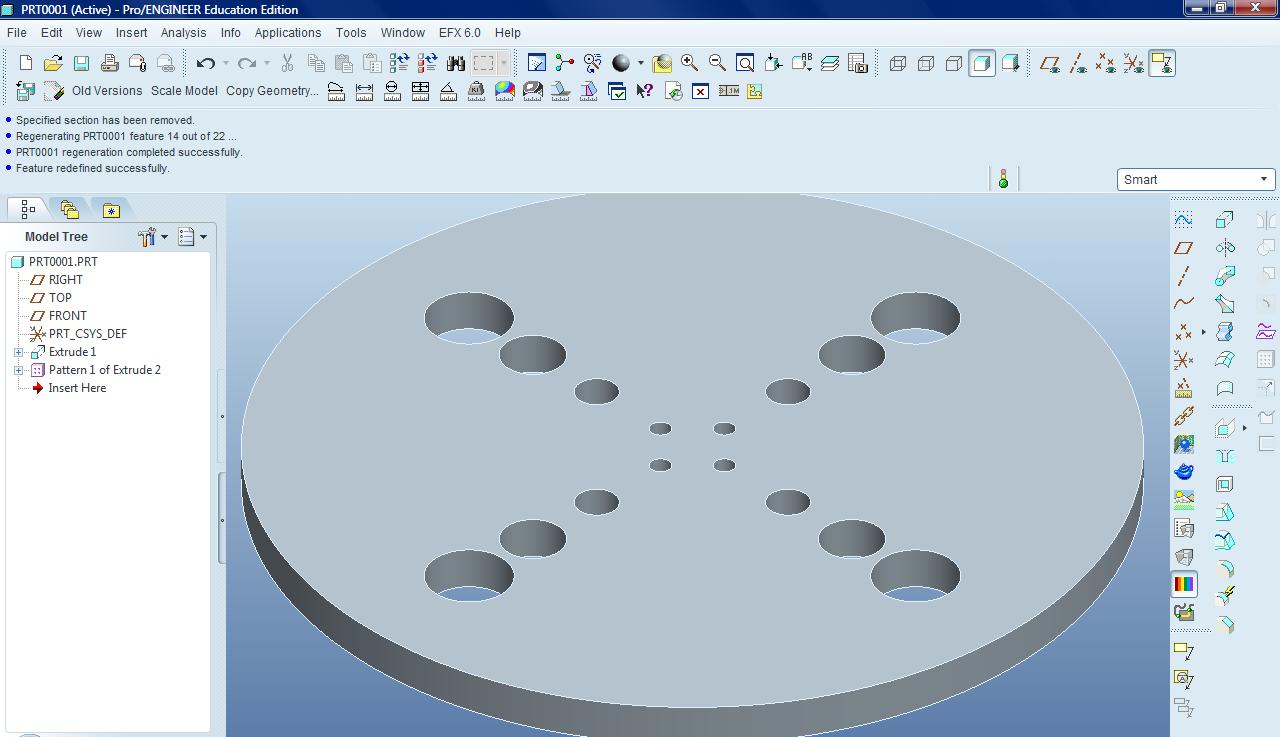Image resolution: width=1282 pixels, height=737 pixels.
Task: Select PRT_CSYS_DEF in the model tree
Action: pyautogui.click(x=88, y=334)
